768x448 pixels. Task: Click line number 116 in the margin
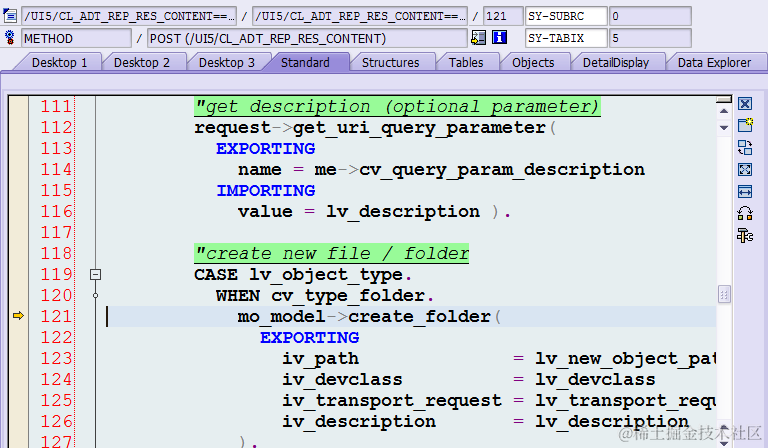pyautogui.click(x=56, y=212)
